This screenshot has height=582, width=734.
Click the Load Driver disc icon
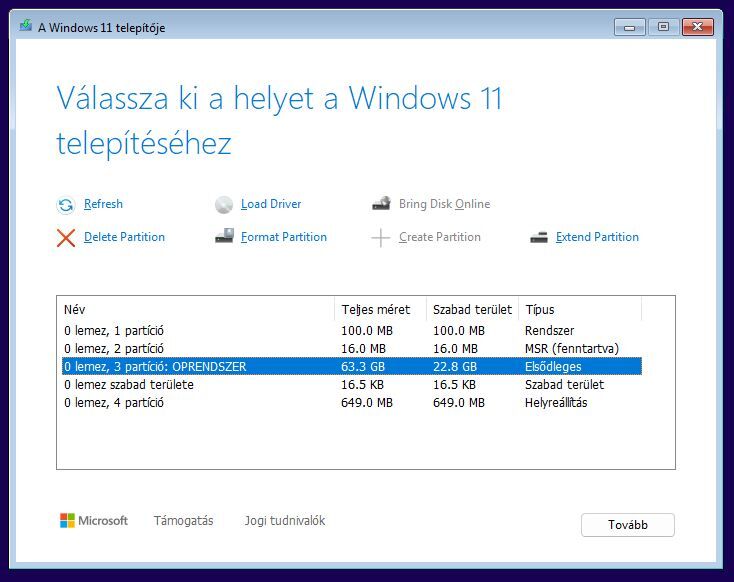coord(224,205)
